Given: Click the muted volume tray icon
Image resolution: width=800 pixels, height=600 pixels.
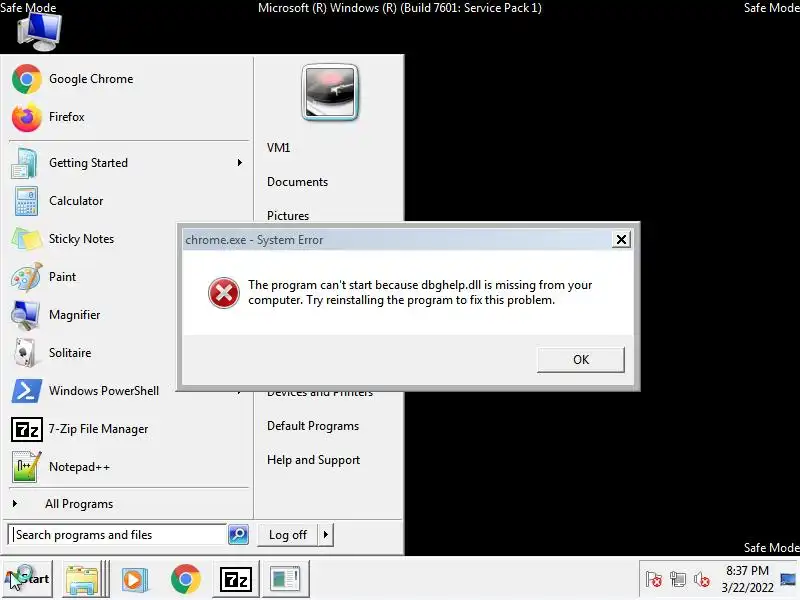Looking at the screenshot, I should (702, 580).
